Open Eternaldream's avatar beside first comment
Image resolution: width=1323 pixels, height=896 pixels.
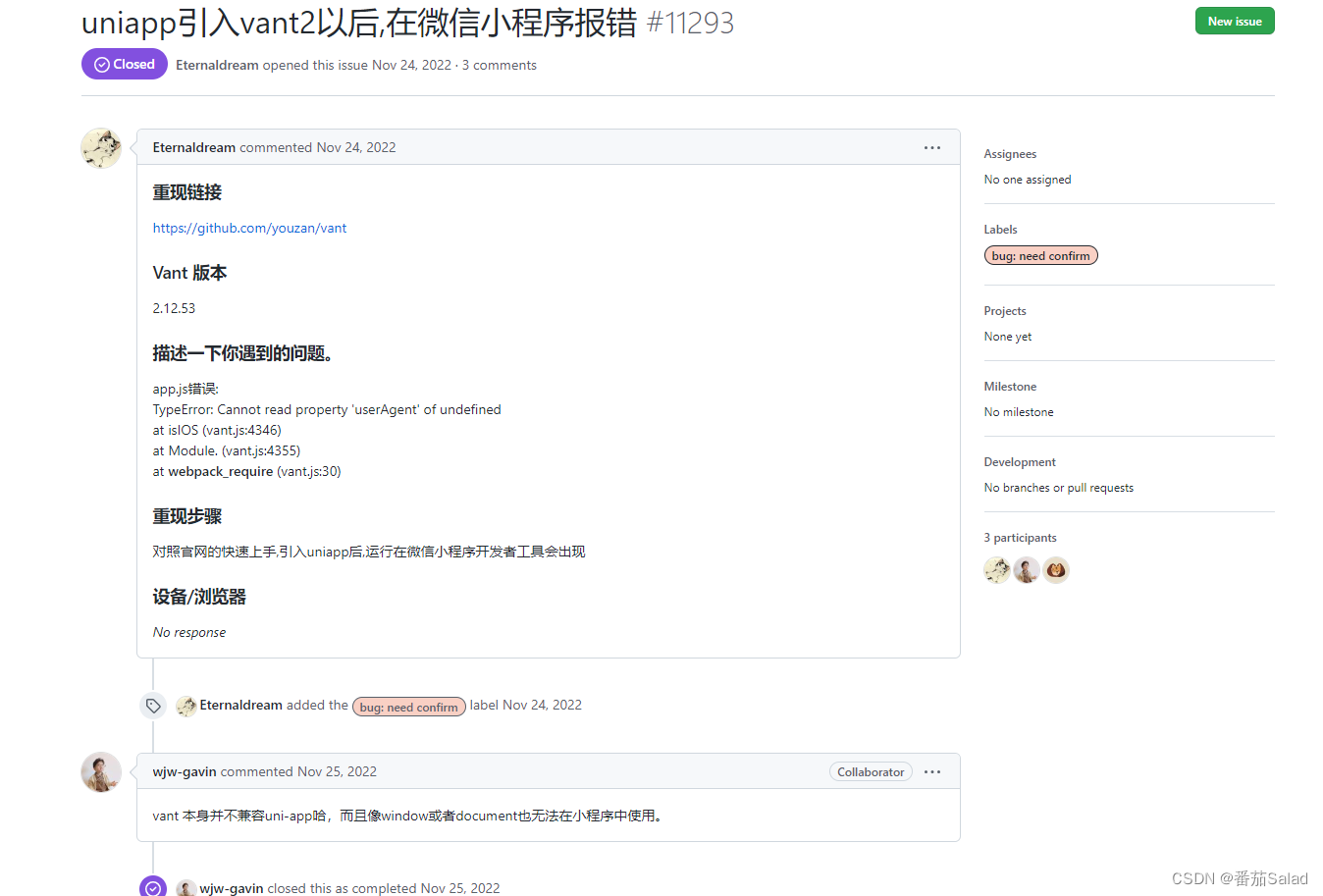[x=101, y=148]
